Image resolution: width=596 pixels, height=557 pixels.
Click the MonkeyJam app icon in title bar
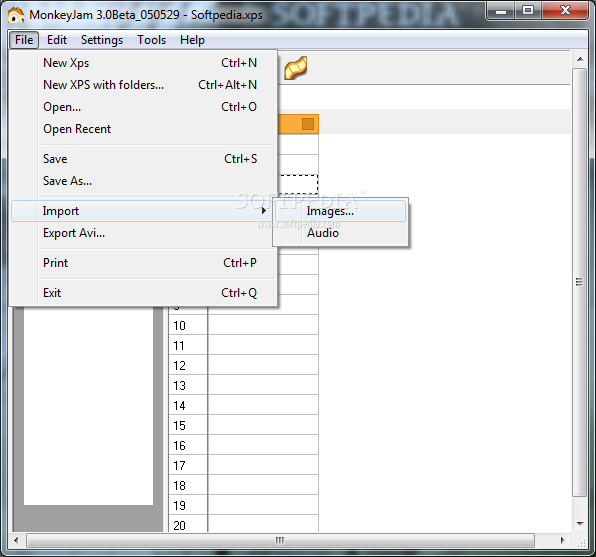(16, 15)
